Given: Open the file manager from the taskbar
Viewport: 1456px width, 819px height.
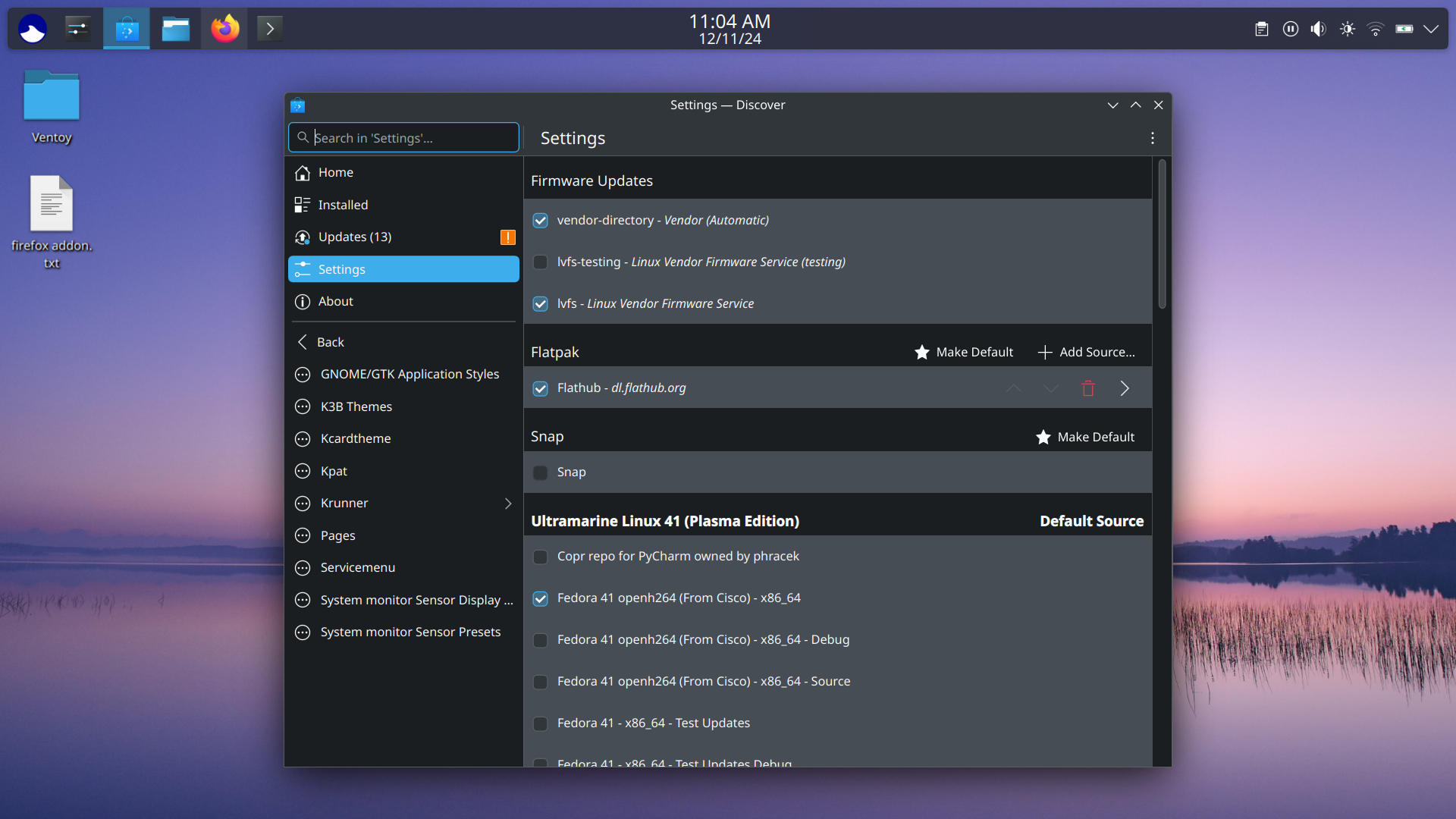Looking at the screenshot, I should coord(175,29).
